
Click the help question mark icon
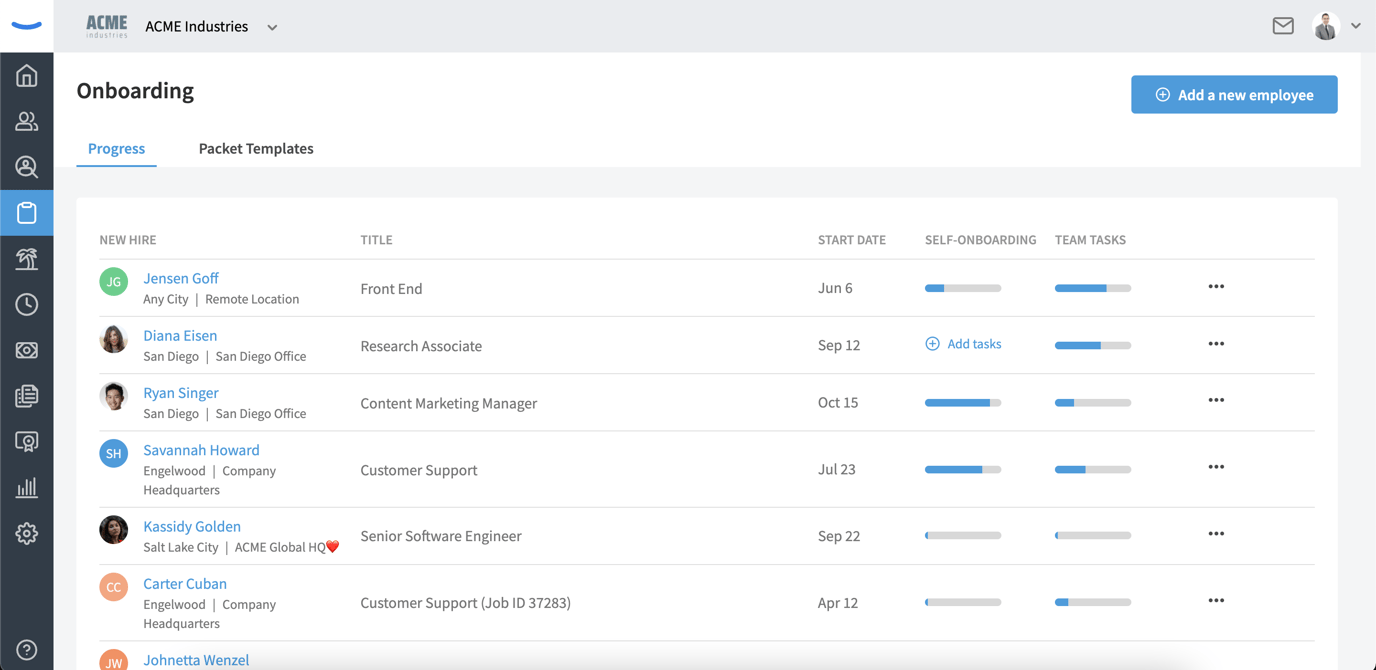pyautogui.click(x=27, y=650)
